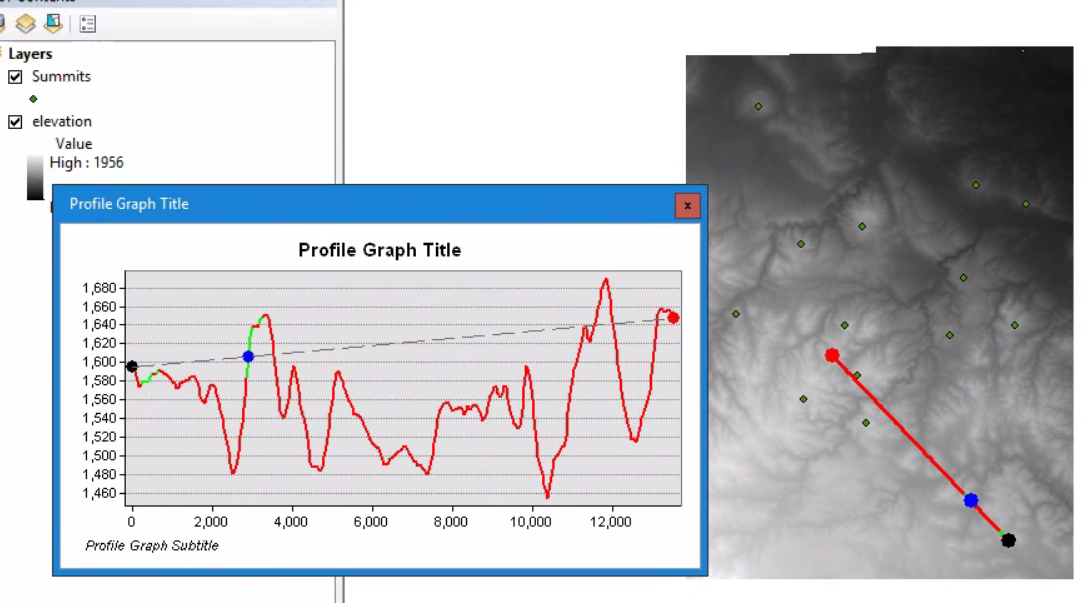1089x603 pixels.
Task: Uncheck the elevation layer checkbox
Action: 14,121
